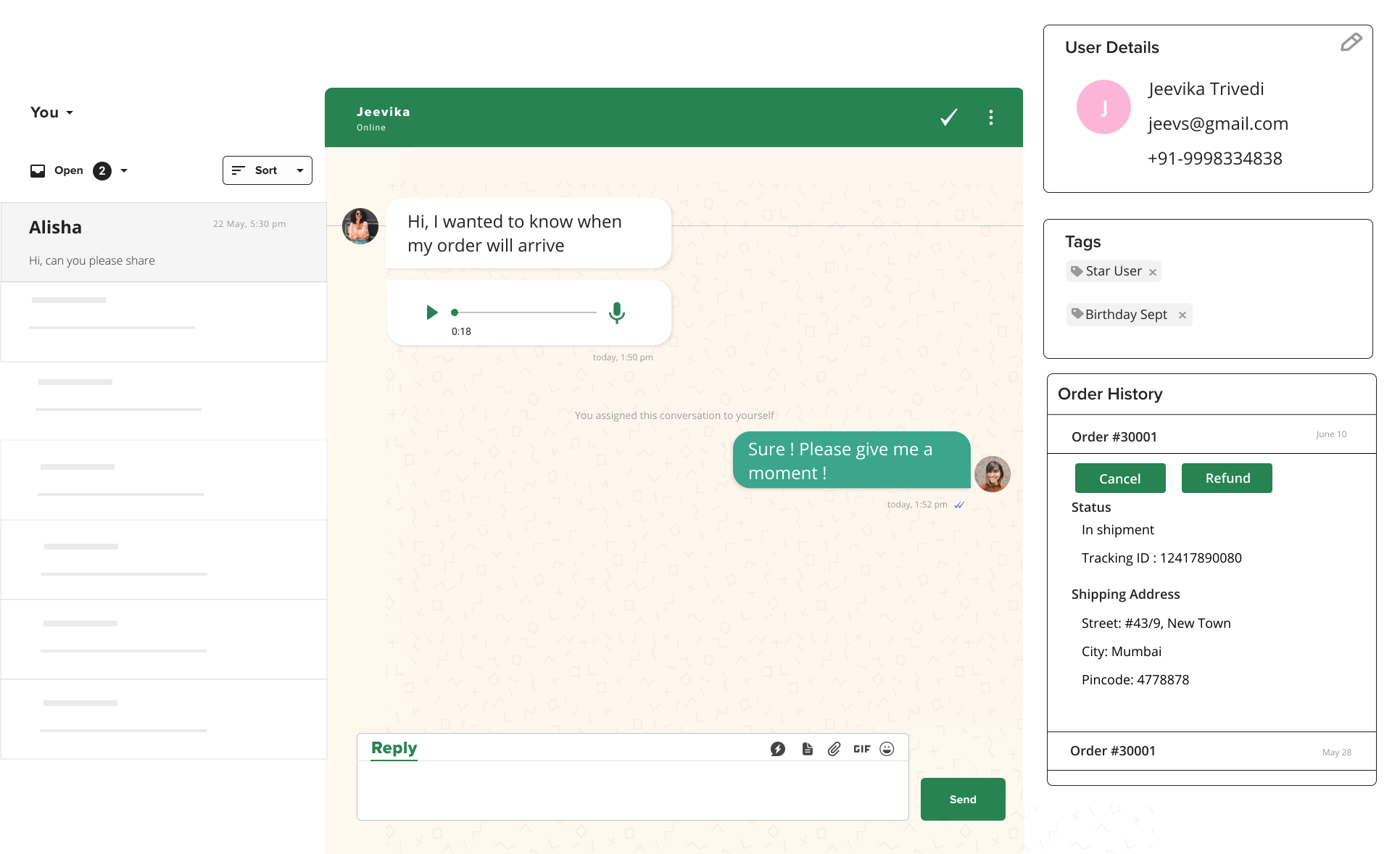Click the Street: #43/9, New Town line

pos(1156,623)
